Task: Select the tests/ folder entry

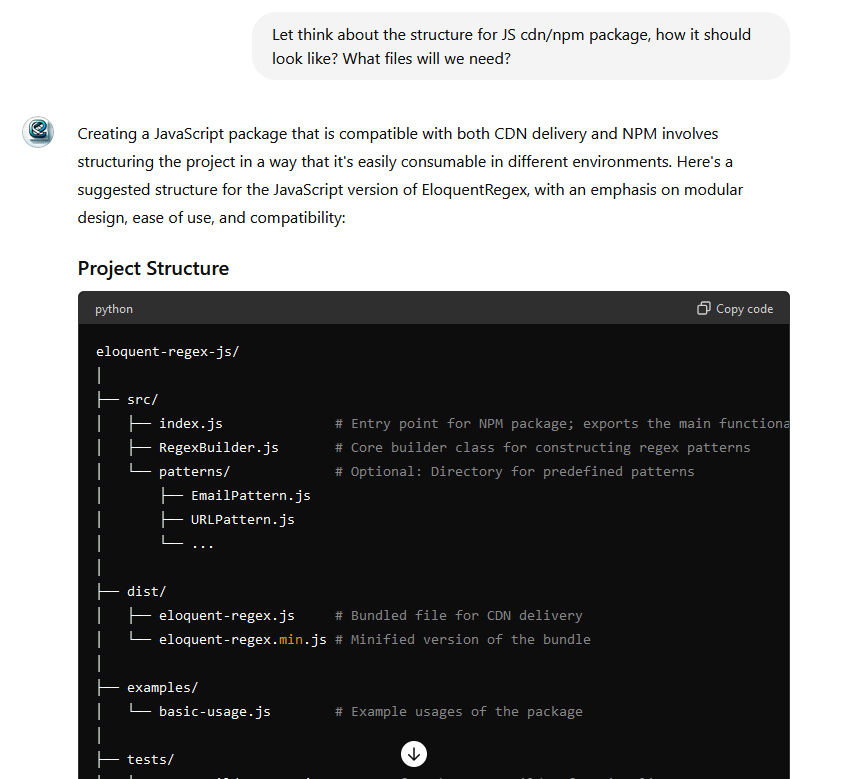Action: pos(150,759)
